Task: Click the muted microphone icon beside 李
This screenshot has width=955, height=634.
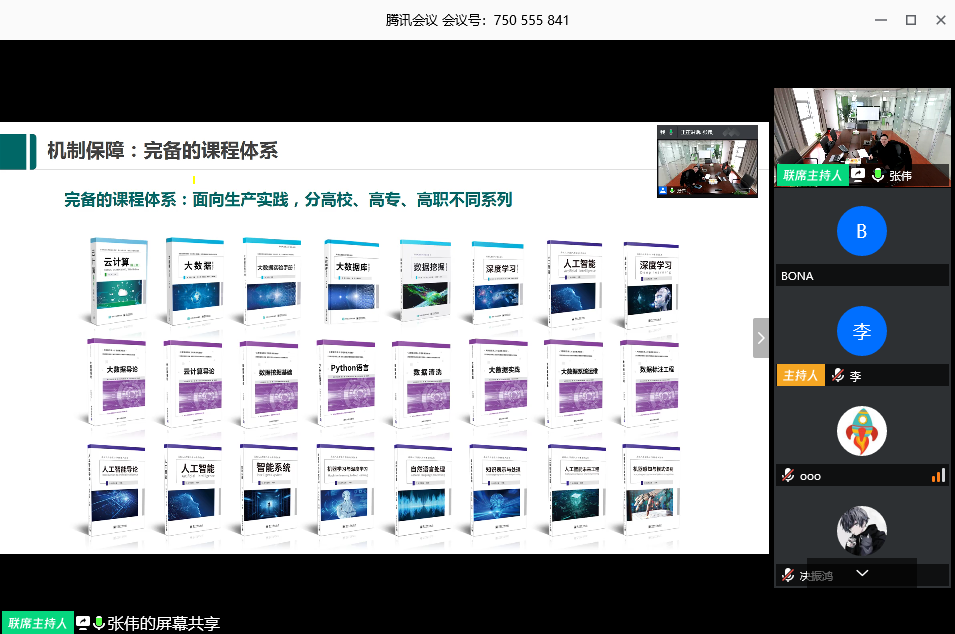Action: tap(838, 377)
